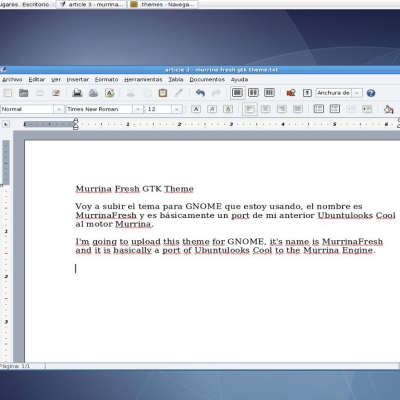The image size is (400, 400).
Task: Open the Archivo menu
Action: [x=12, y=79]
